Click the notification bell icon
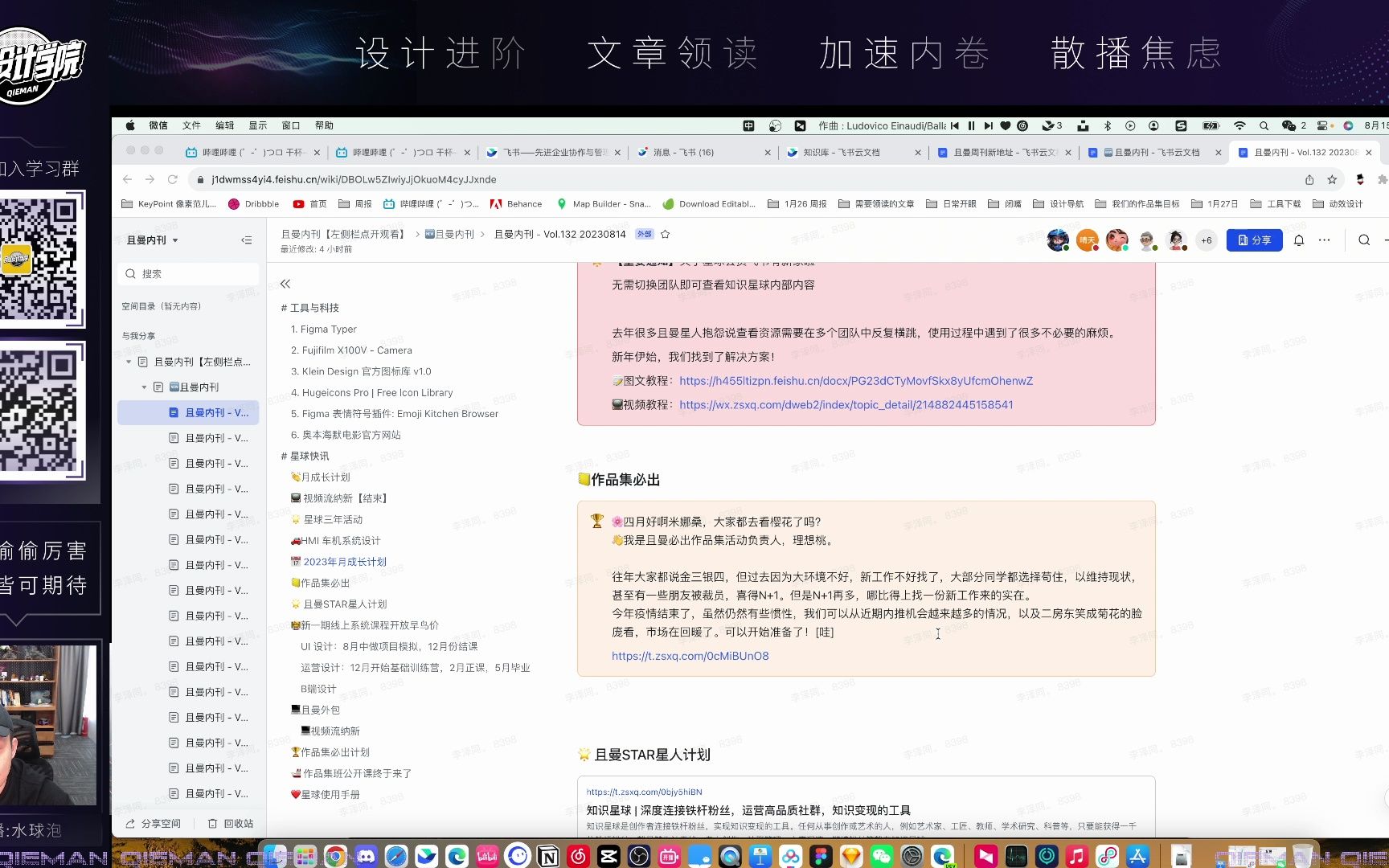 tap(1298, 240)
